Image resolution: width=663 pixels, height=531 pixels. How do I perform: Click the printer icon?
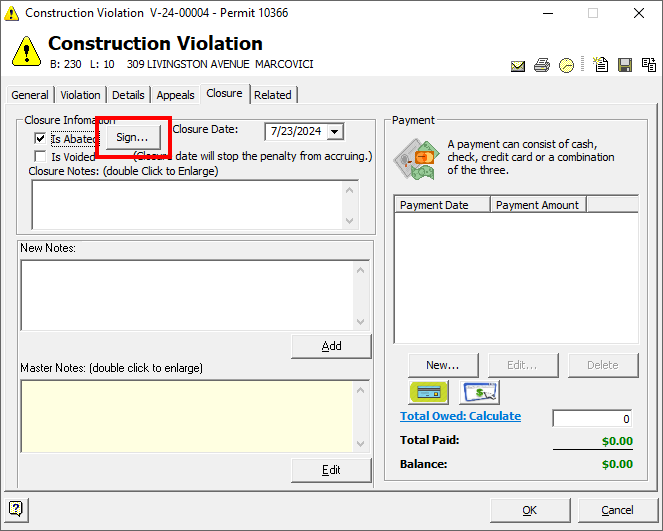coord(542,65)
